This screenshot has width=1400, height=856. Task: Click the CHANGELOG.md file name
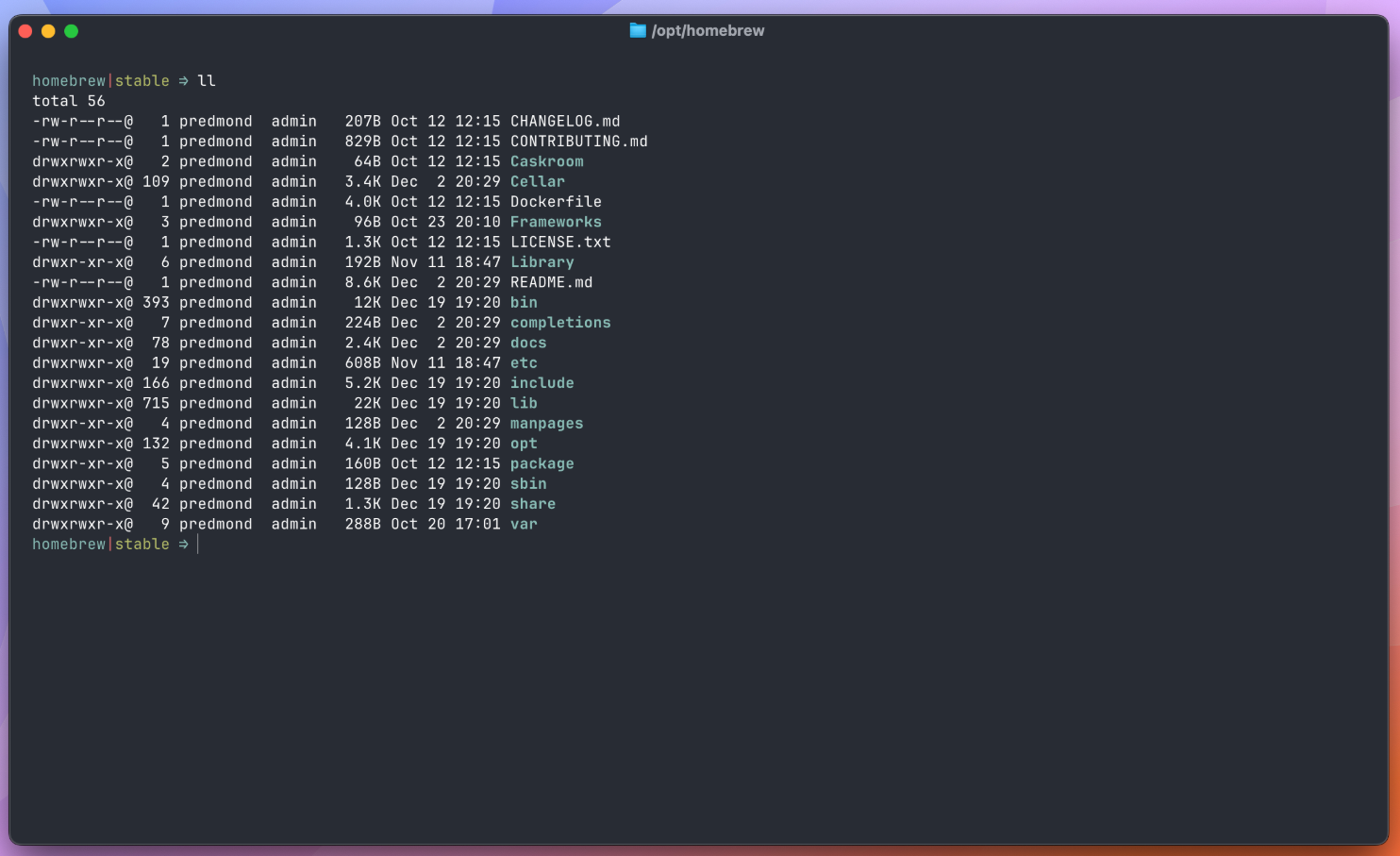[564, 122]
